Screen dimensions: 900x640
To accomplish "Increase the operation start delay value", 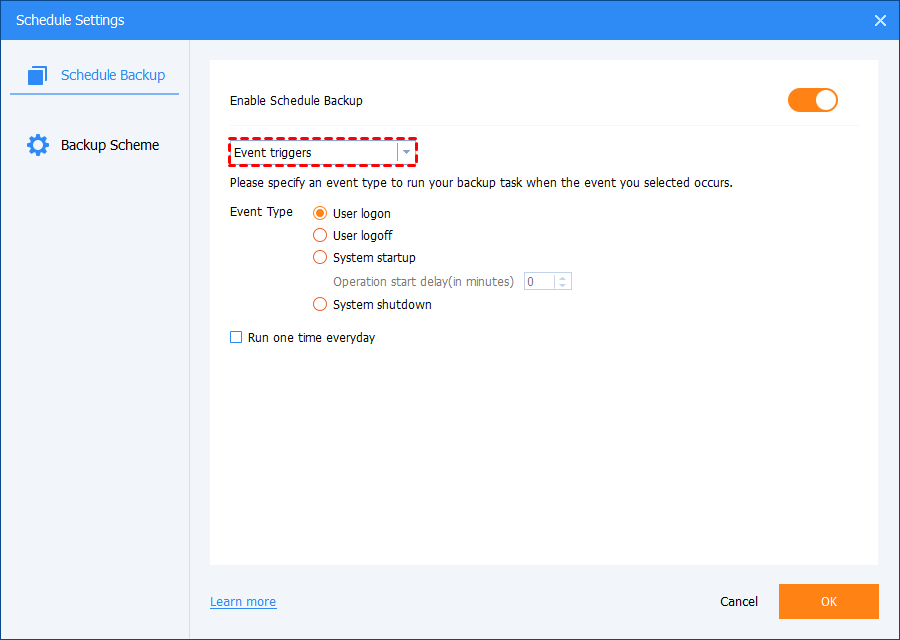I will click(563, 277).
